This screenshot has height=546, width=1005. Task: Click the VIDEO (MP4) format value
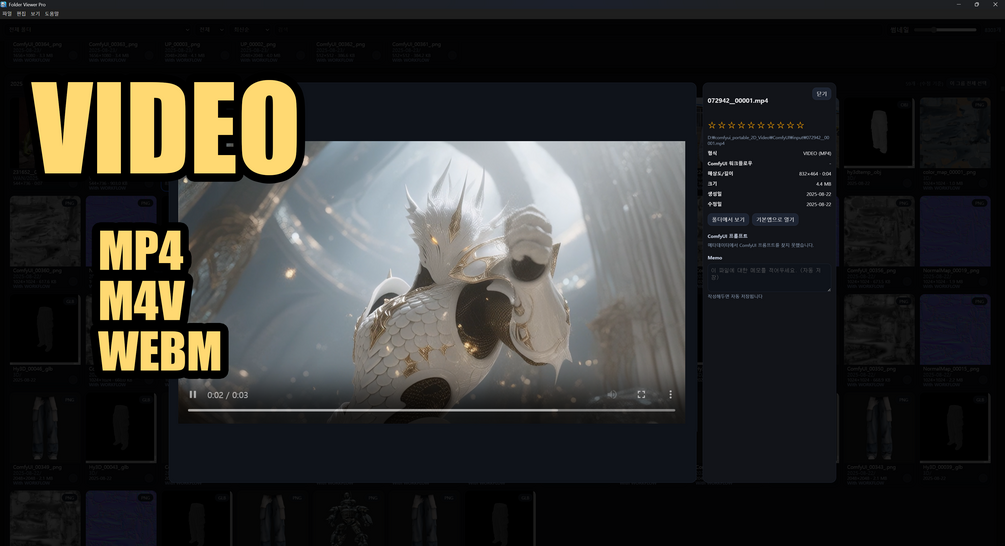point(817,153)
